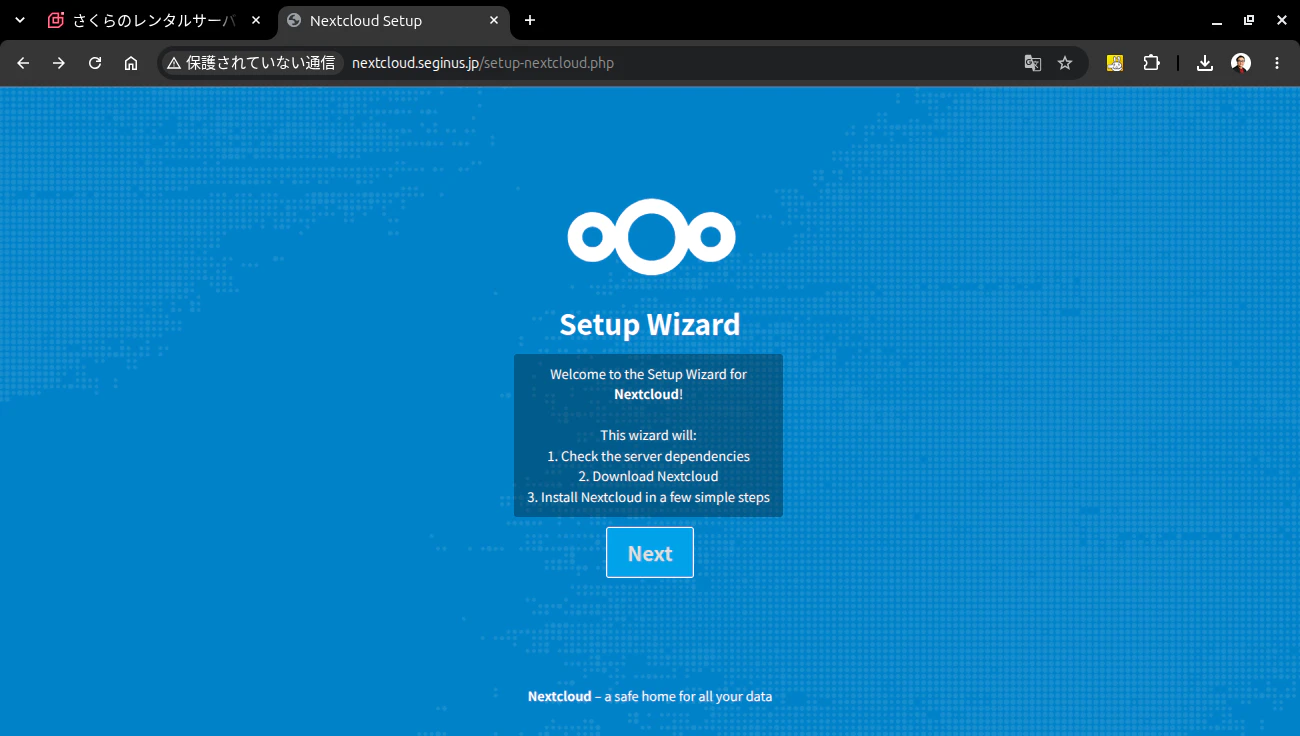
Task: Close the さくらのレンタルサーバ tab
Action: click(x=255, y=20)
